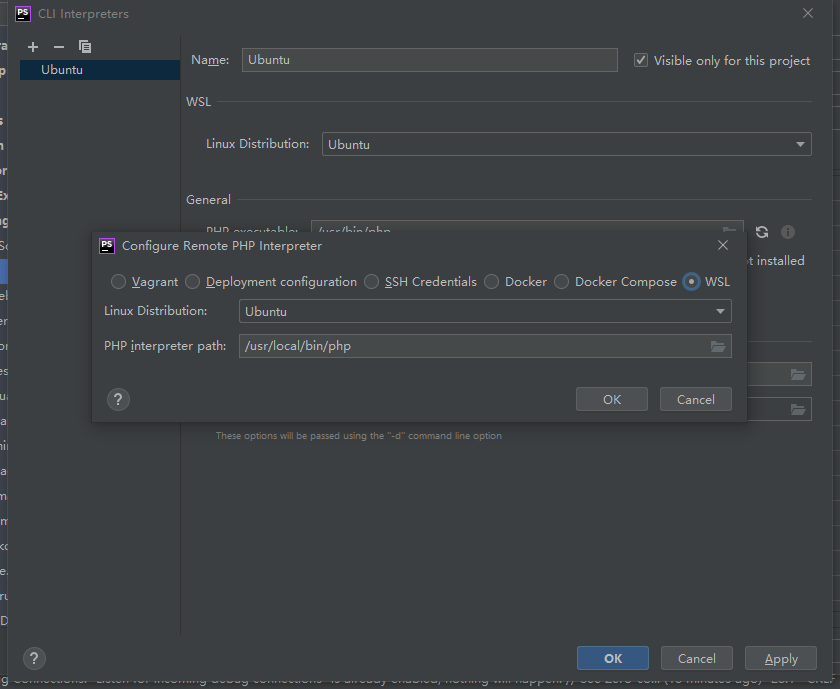Reload PHP info with refresh icon
840x689 pixels.
click(x=762, y=232)
